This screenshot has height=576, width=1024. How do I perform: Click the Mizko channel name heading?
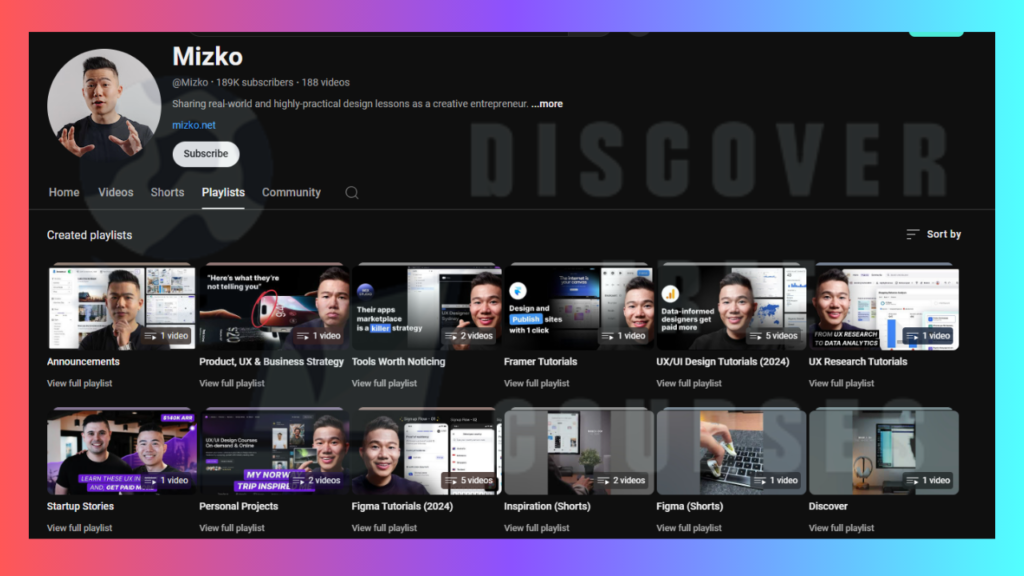pos(208,57)
